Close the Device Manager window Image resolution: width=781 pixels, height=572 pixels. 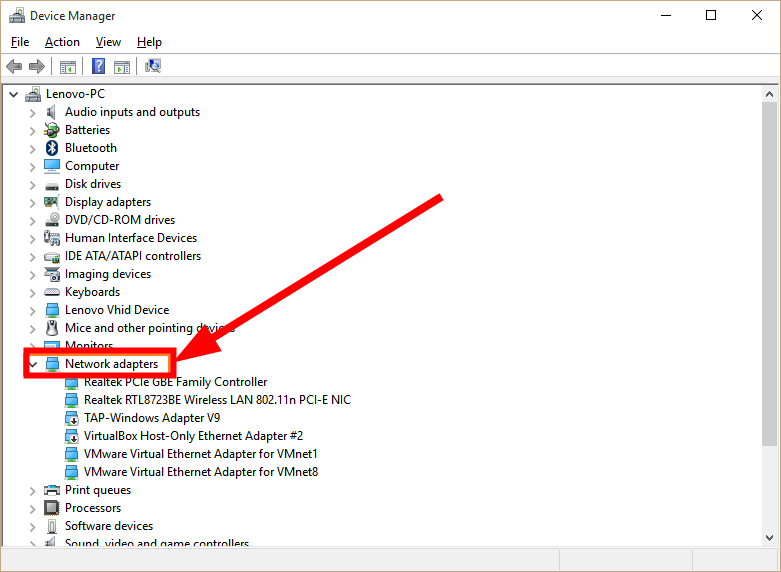click(757, 15)
